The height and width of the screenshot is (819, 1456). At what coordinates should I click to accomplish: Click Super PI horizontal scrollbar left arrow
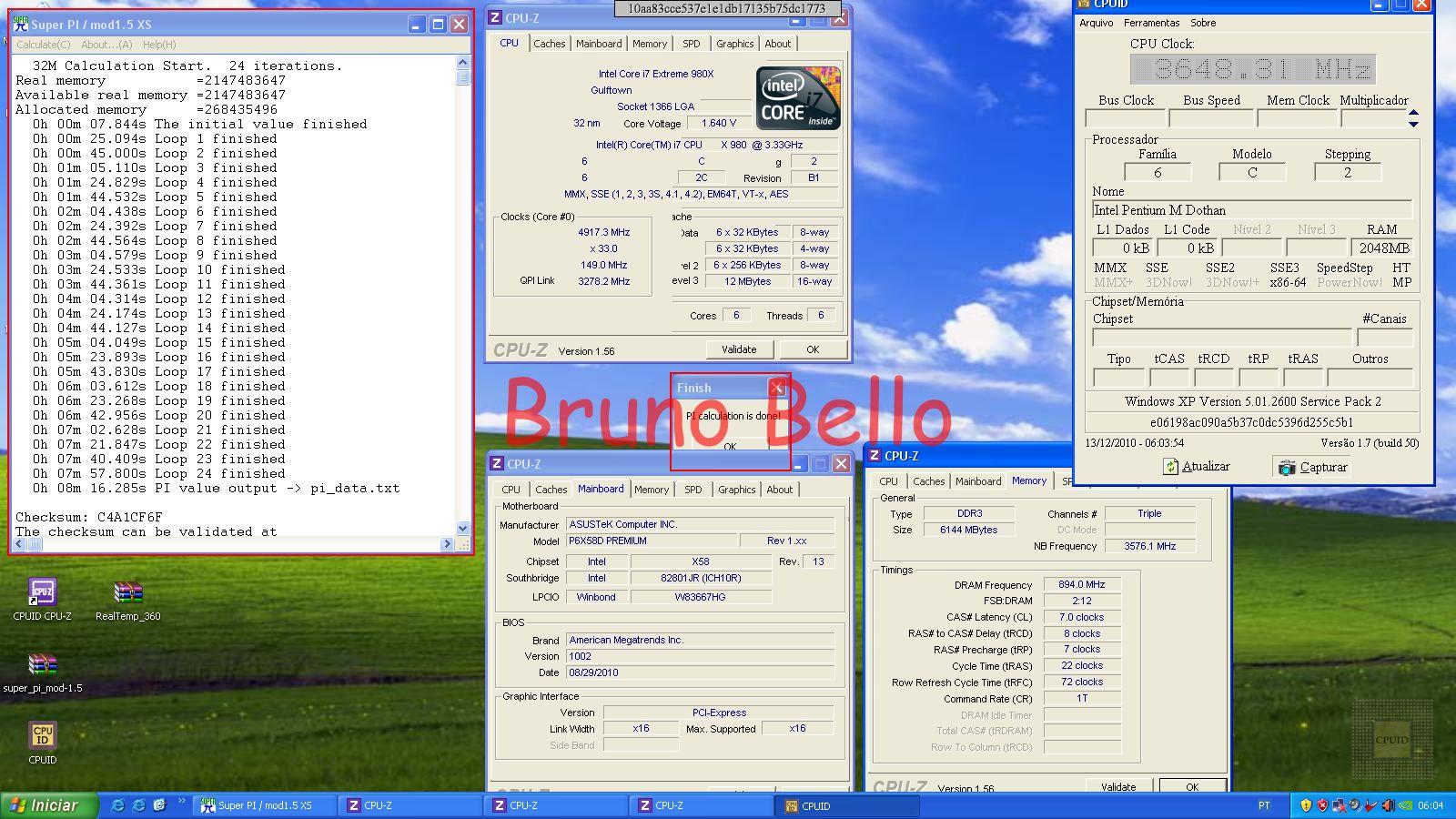point(20,544)
